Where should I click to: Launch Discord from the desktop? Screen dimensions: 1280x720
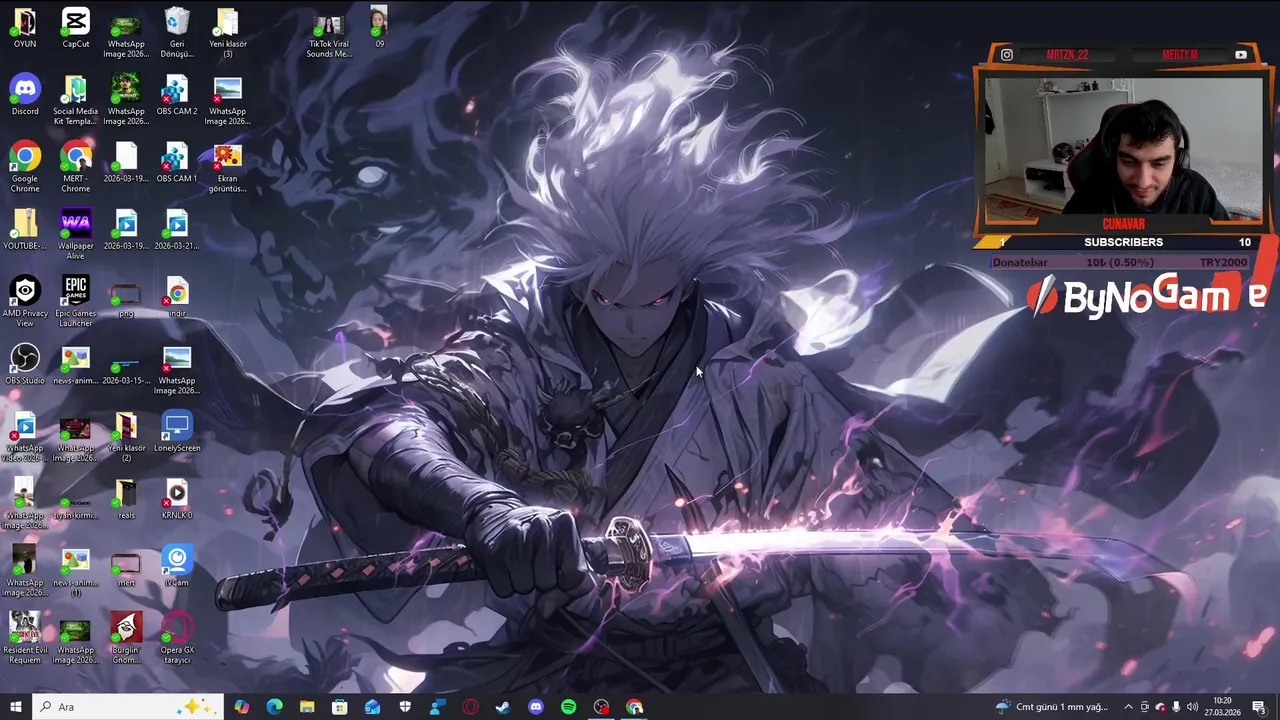click(x=25, y=96)
